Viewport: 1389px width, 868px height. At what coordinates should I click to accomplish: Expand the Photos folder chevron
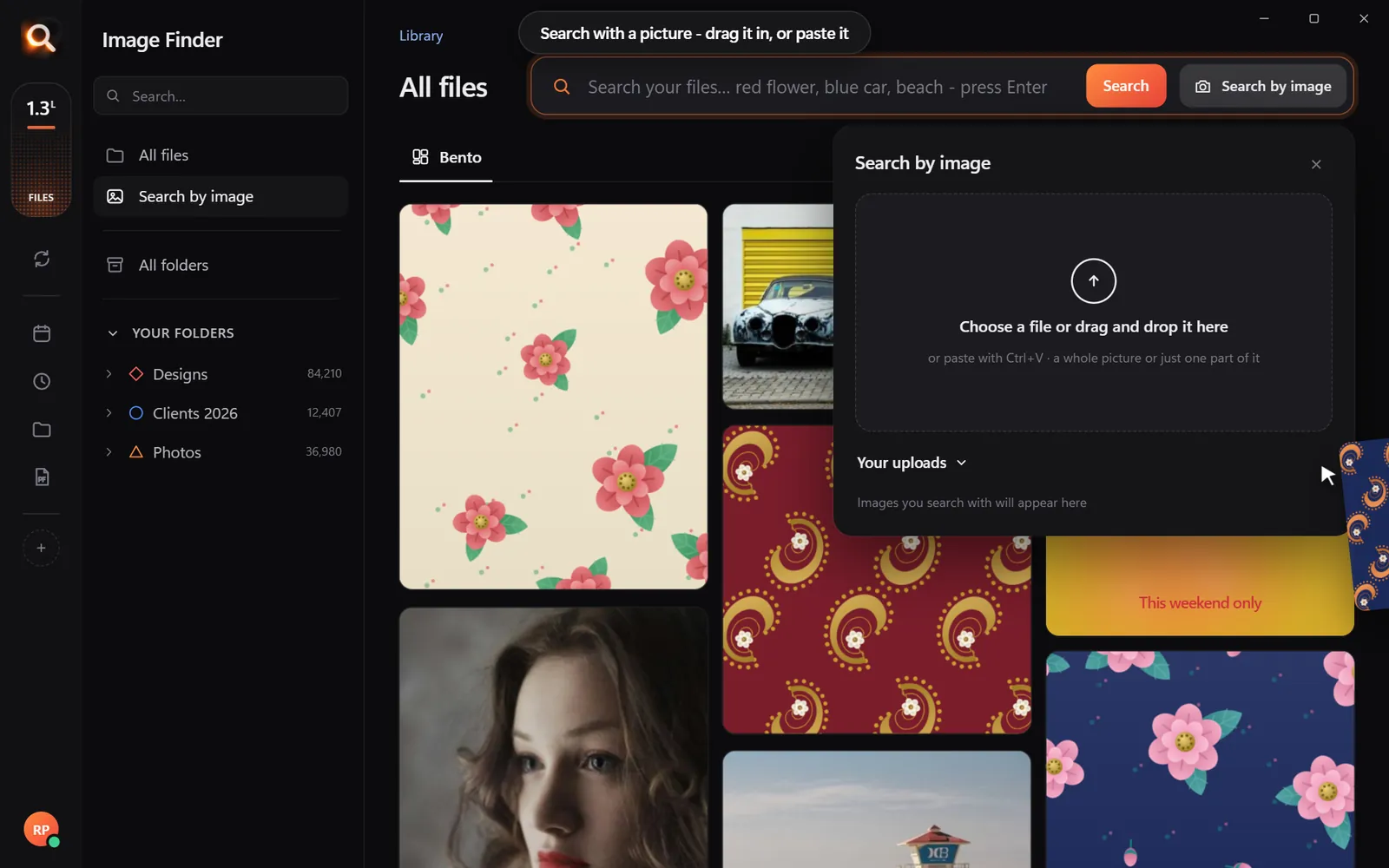109,452
